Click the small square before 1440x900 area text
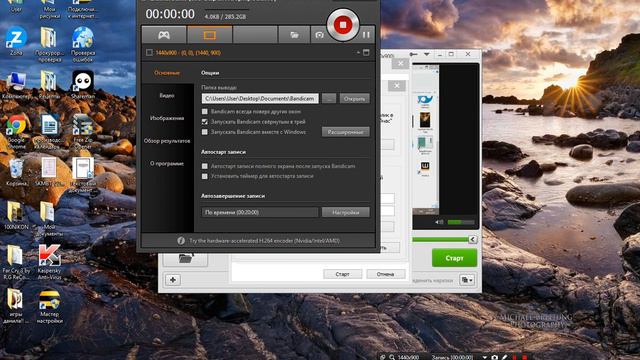 tap(149, 53)
